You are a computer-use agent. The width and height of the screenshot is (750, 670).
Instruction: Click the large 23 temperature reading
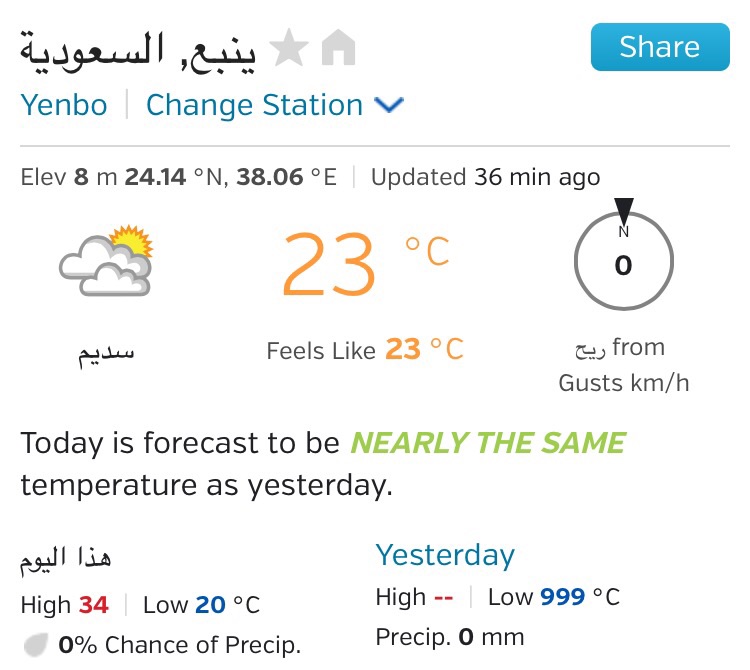coord(329,264)
